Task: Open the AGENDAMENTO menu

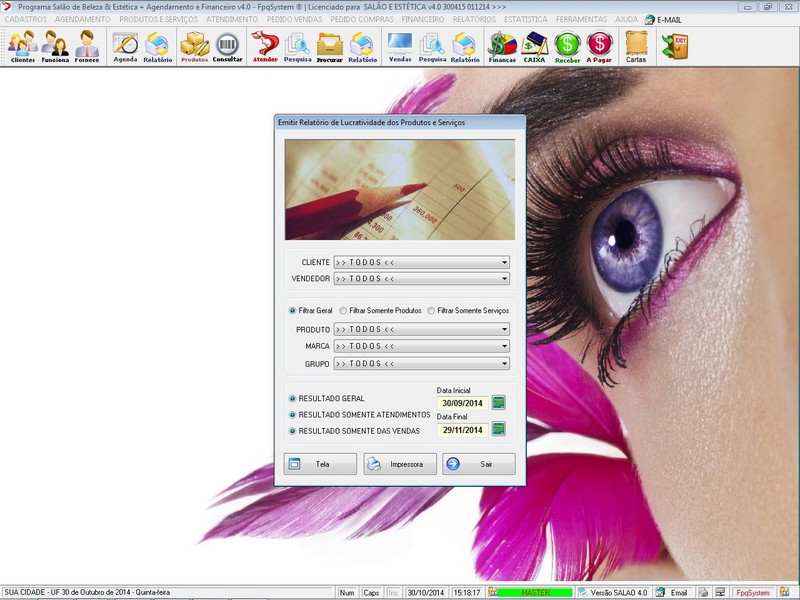Action: click(x=83, y=19)
